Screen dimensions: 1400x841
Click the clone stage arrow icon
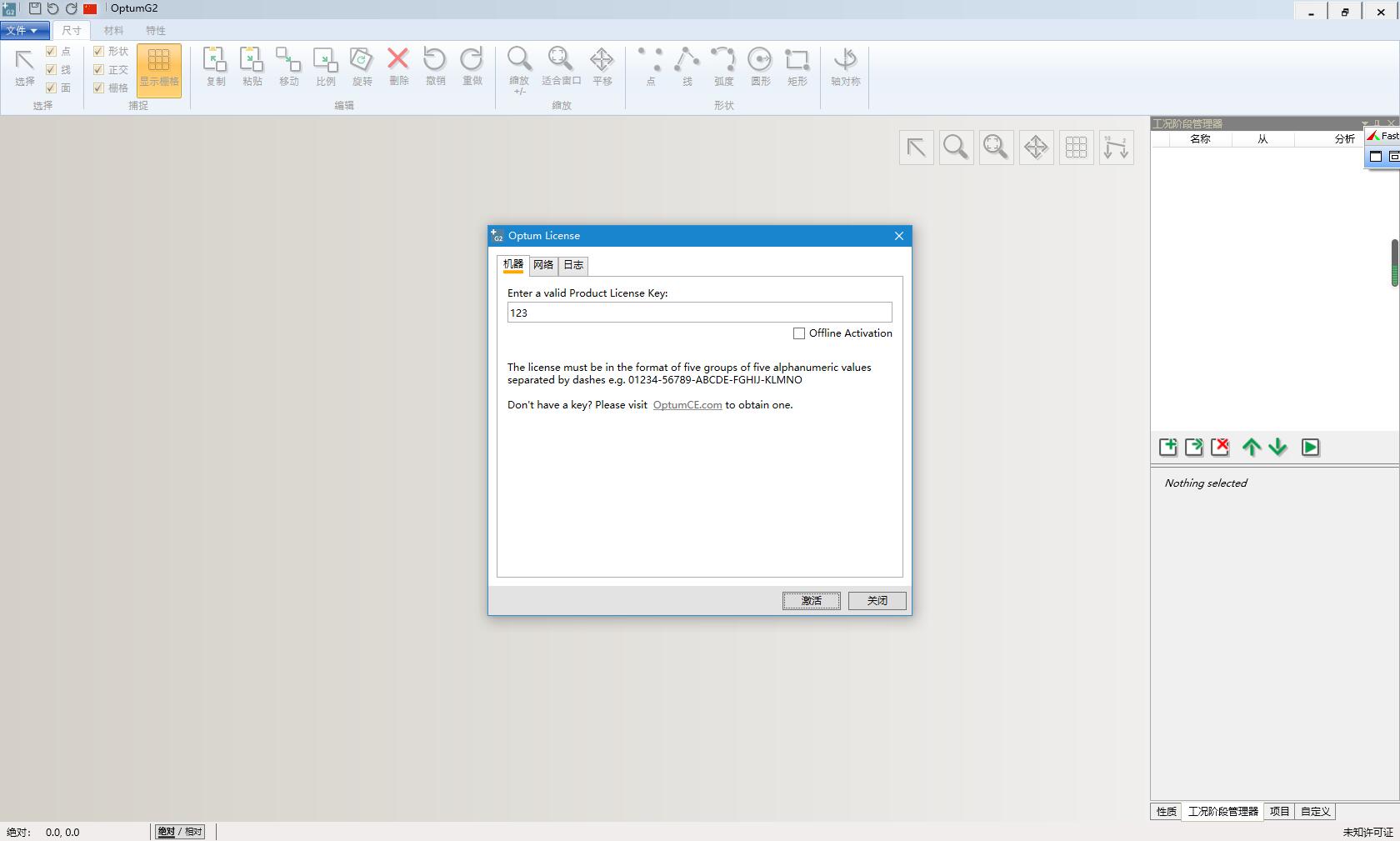pos(1194,447)
